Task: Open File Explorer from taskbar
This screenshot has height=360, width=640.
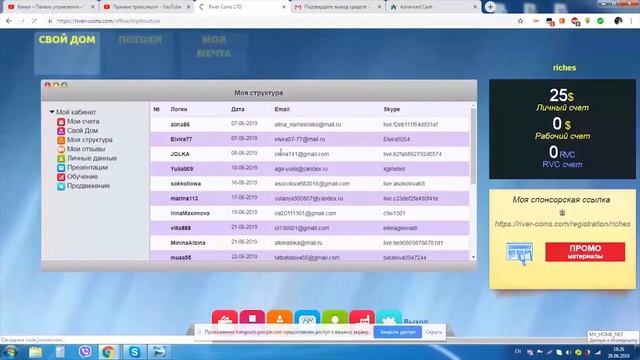Action: pyautogui.click(x=36, y=352)
